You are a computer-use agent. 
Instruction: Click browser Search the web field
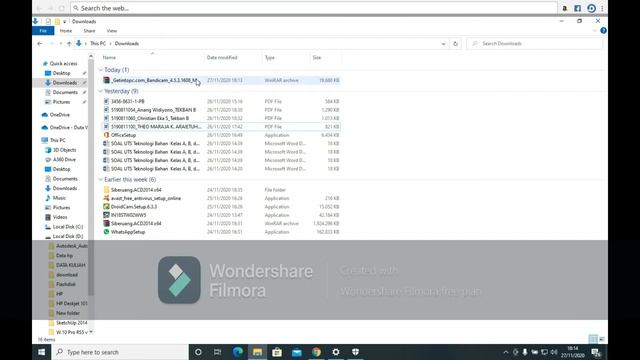[x=313, y=8]
